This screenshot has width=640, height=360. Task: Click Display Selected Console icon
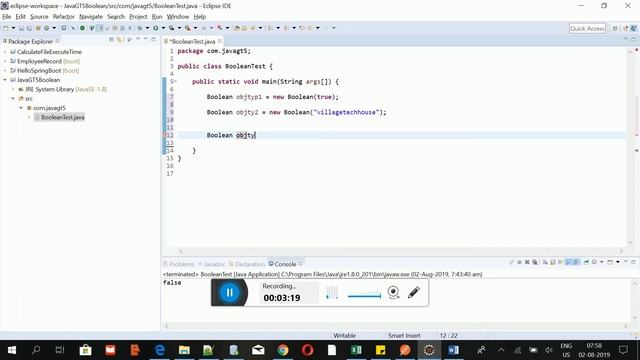594,262
